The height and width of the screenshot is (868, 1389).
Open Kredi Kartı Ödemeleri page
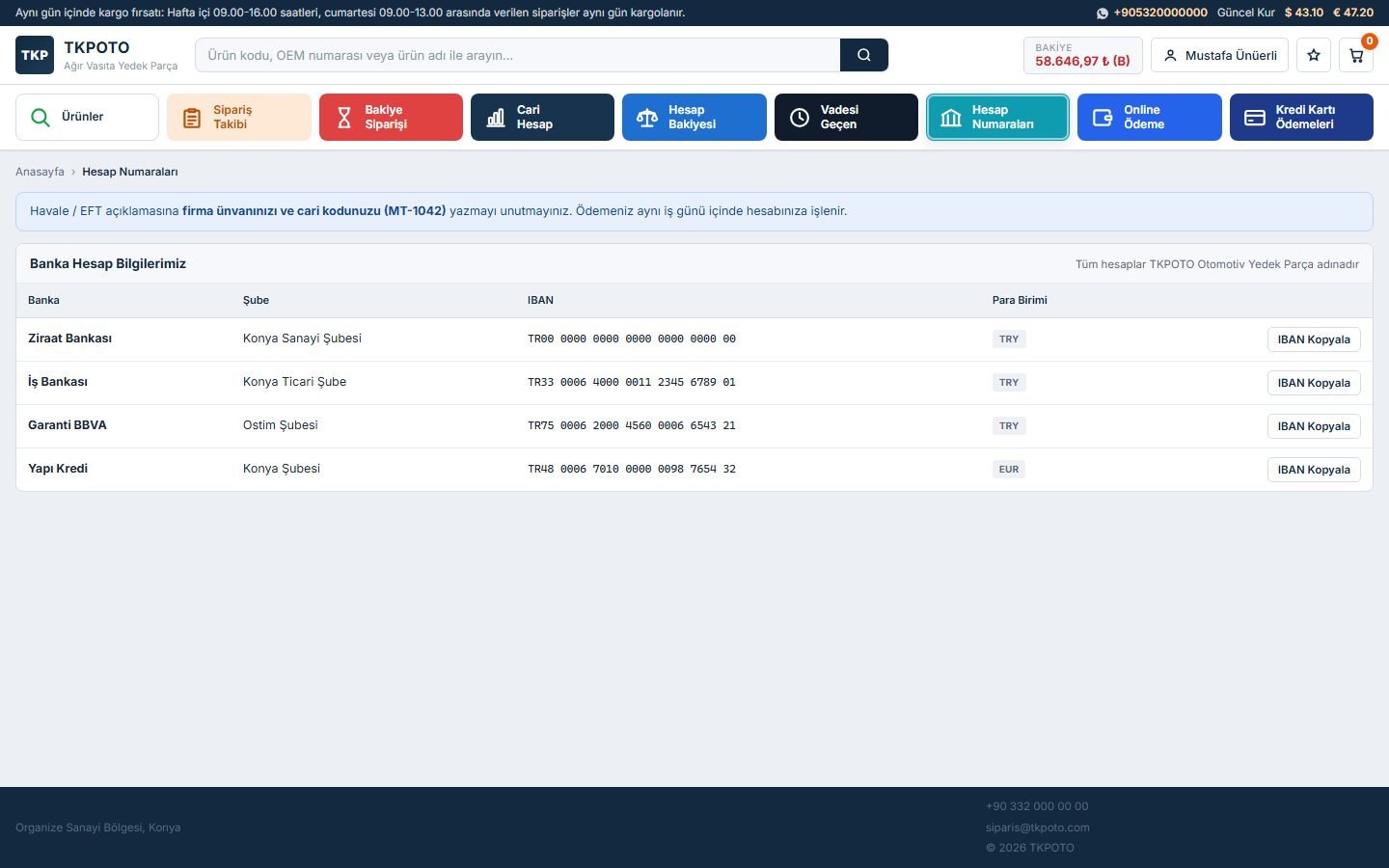tap(1301, 117)
